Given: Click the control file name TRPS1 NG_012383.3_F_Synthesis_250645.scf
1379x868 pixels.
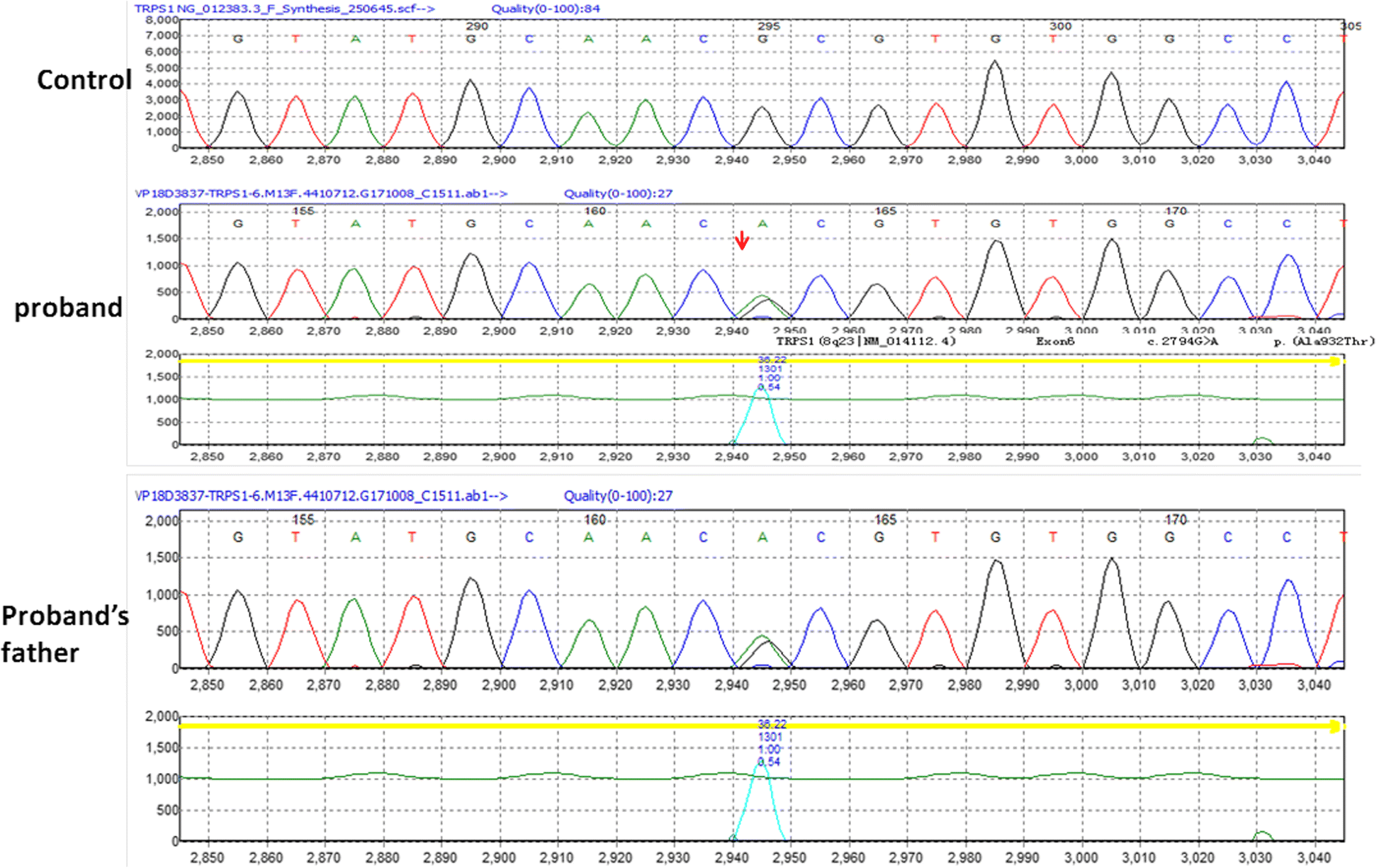Looking at the screenshot, I should (x=284, y=9).
